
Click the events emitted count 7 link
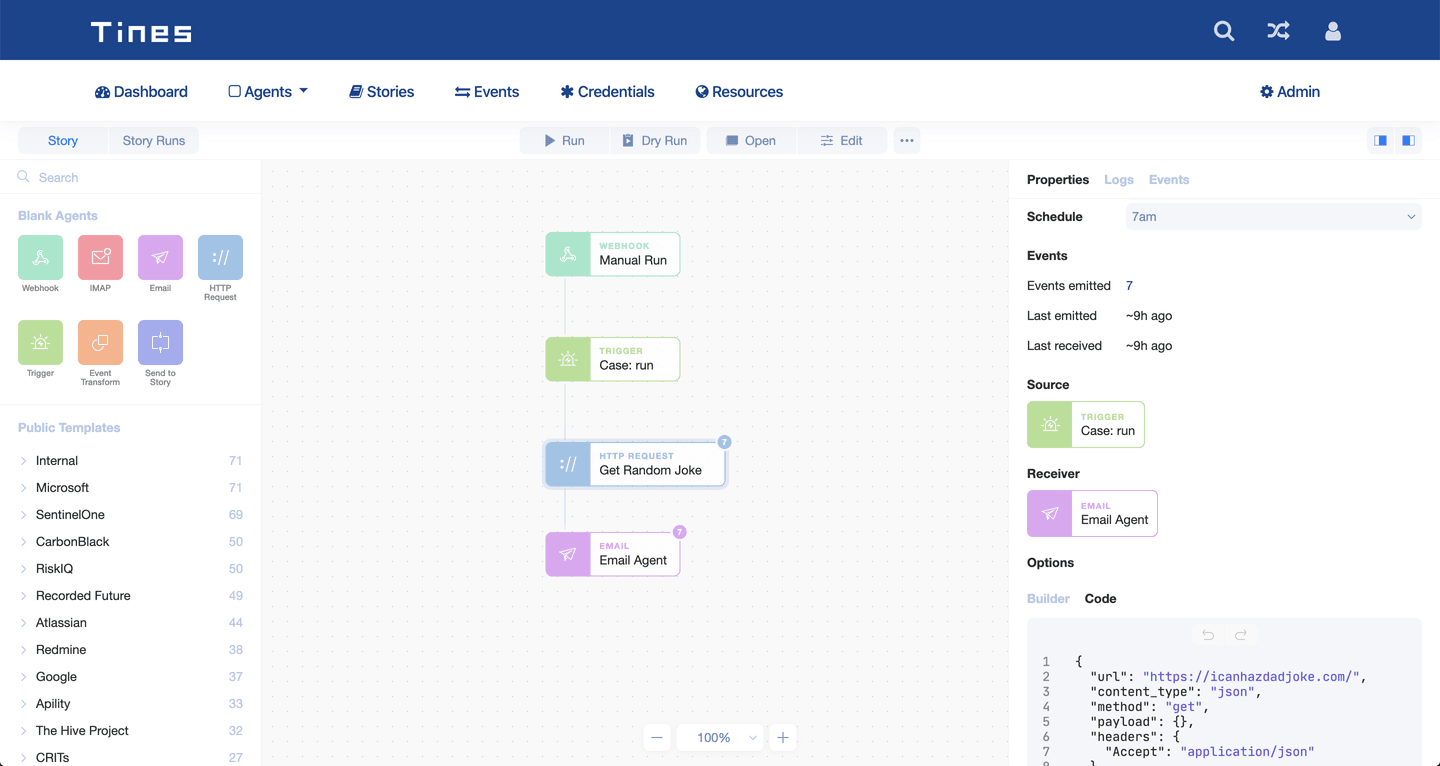[1129, 286]
